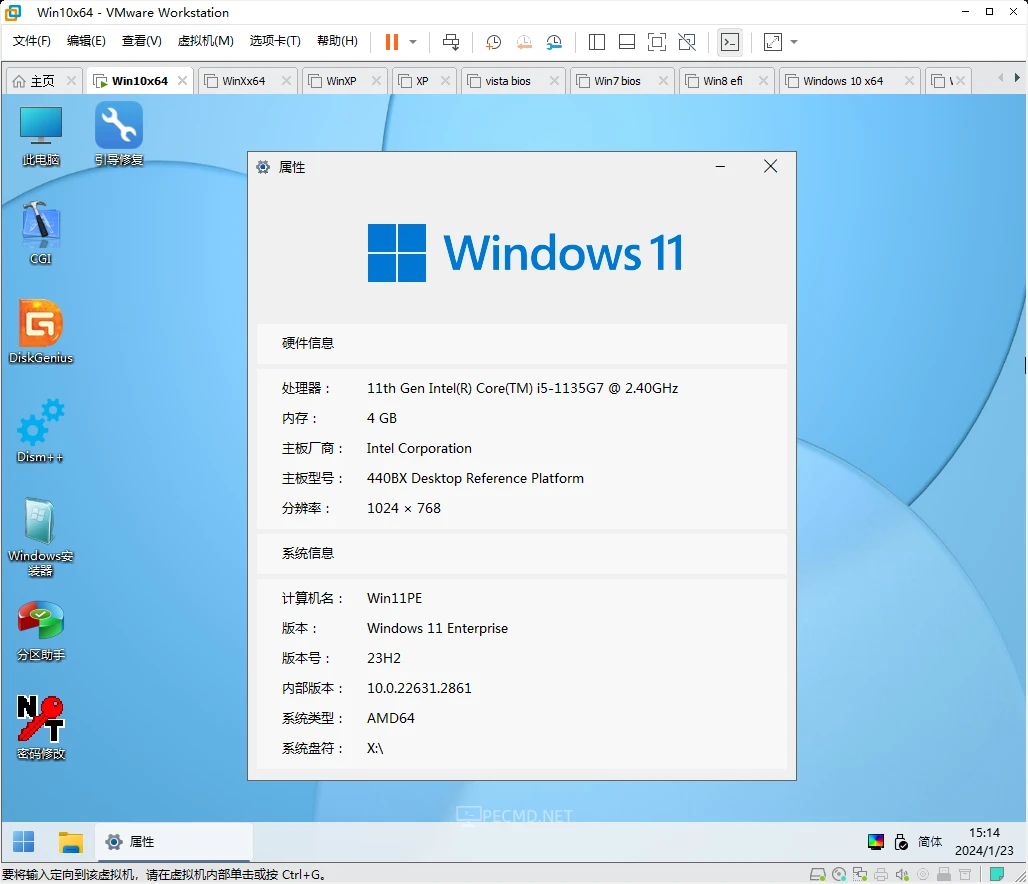This screenshot has width=1028, height=884.
Task: Launch 密码修改 desktop icon
Action: coord(41,729)
